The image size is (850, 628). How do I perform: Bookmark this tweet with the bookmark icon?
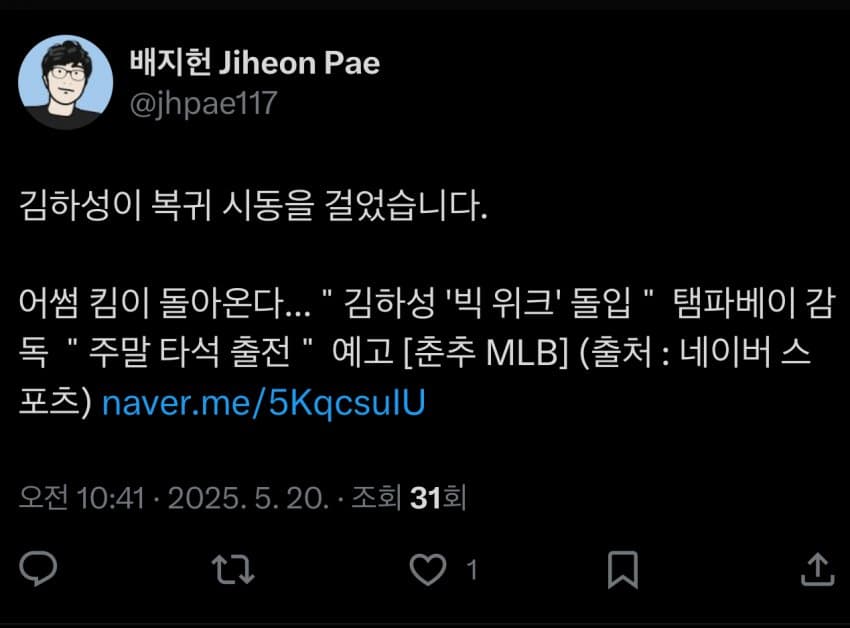click(x=623, y=569)
